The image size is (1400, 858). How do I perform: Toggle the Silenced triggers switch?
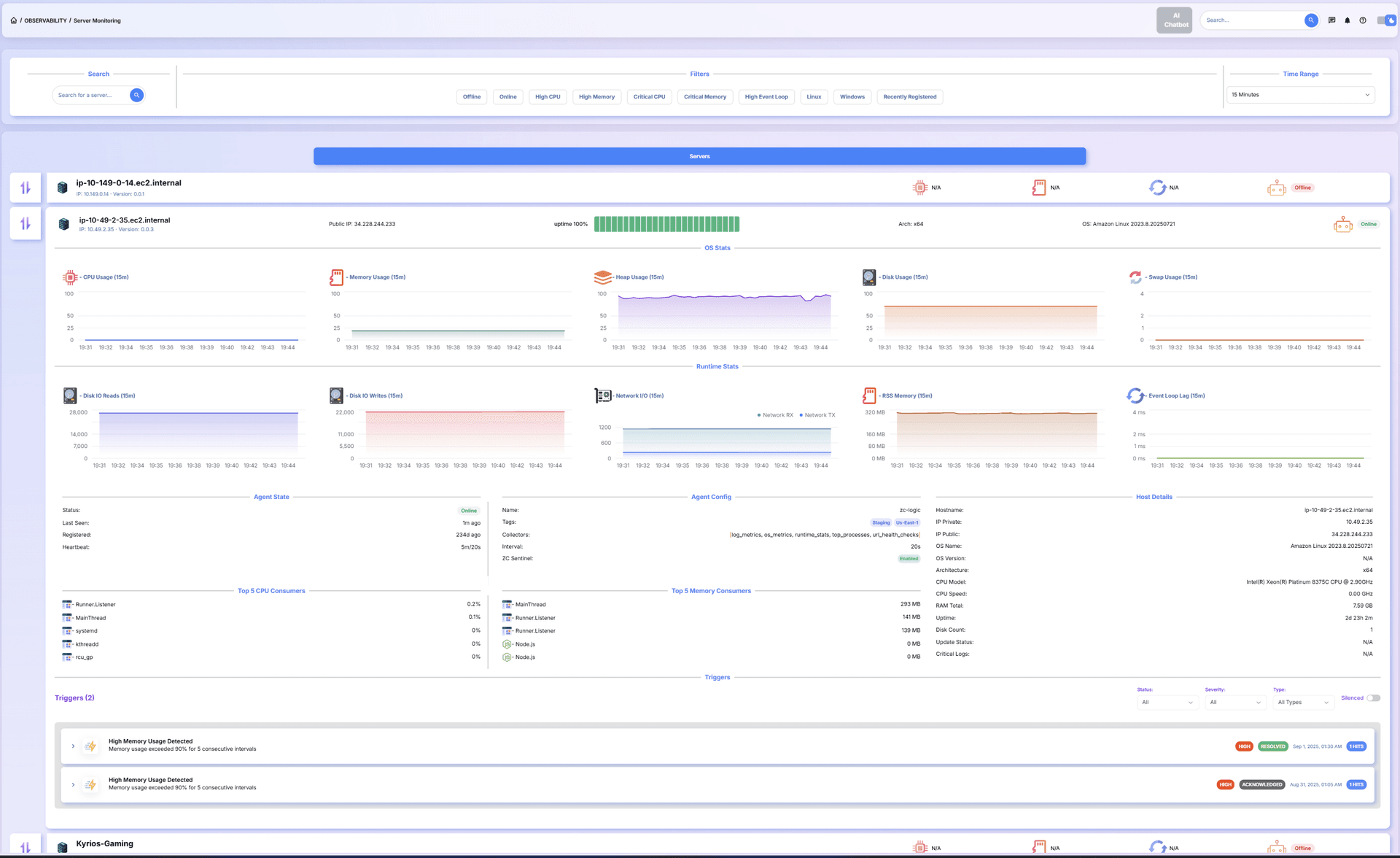[1374, 698]
